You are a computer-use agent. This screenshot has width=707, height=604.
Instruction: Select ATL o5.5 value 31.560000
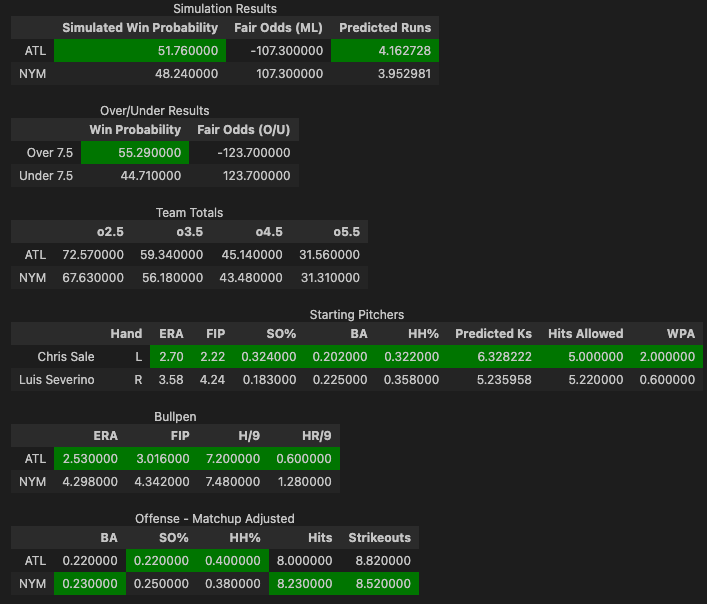tap(329, 255)
